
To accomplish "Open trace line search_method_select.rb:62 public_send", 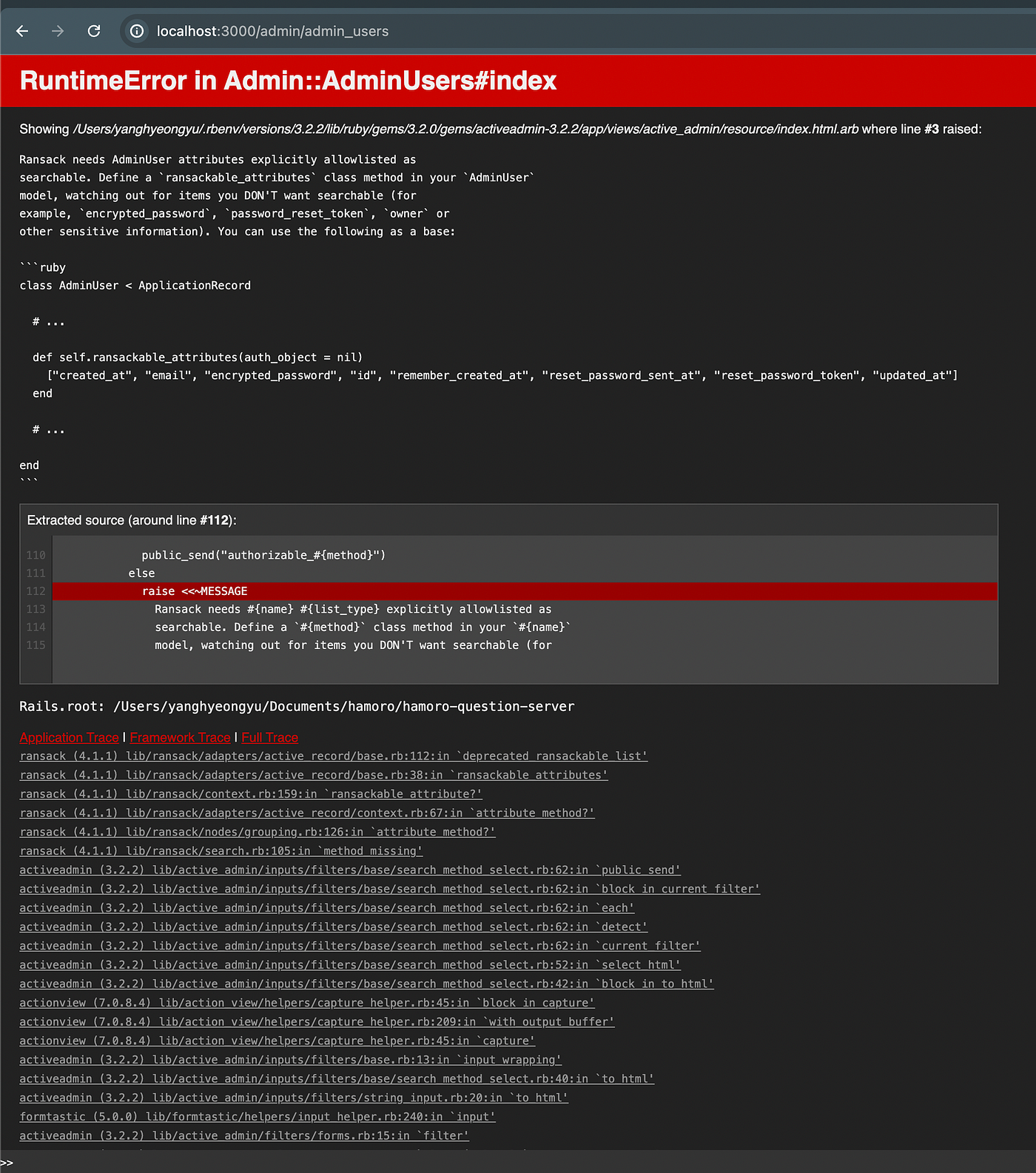I will [350, 870].
